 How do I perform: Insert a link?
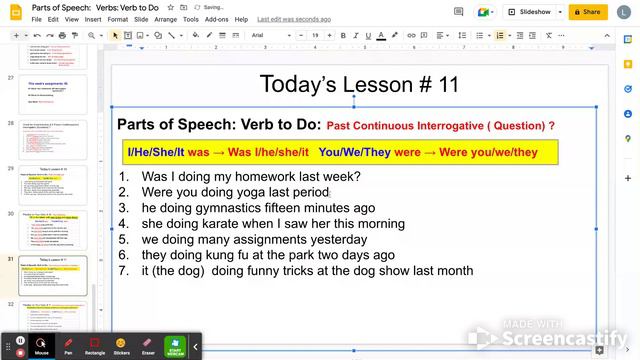411,36
